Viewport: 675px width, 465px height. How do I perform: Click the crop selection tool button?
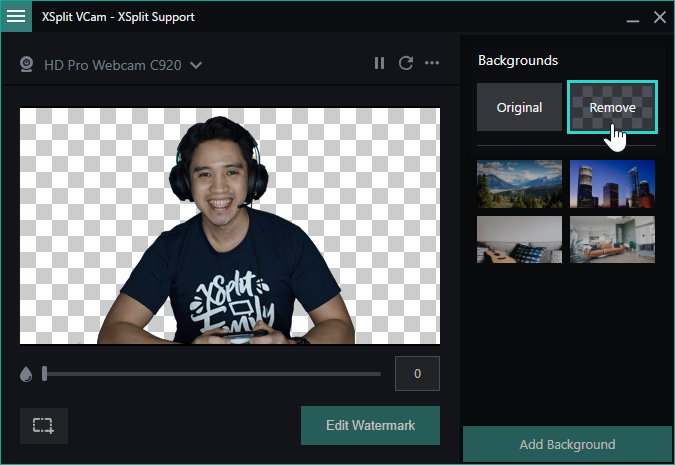(43, 426)
